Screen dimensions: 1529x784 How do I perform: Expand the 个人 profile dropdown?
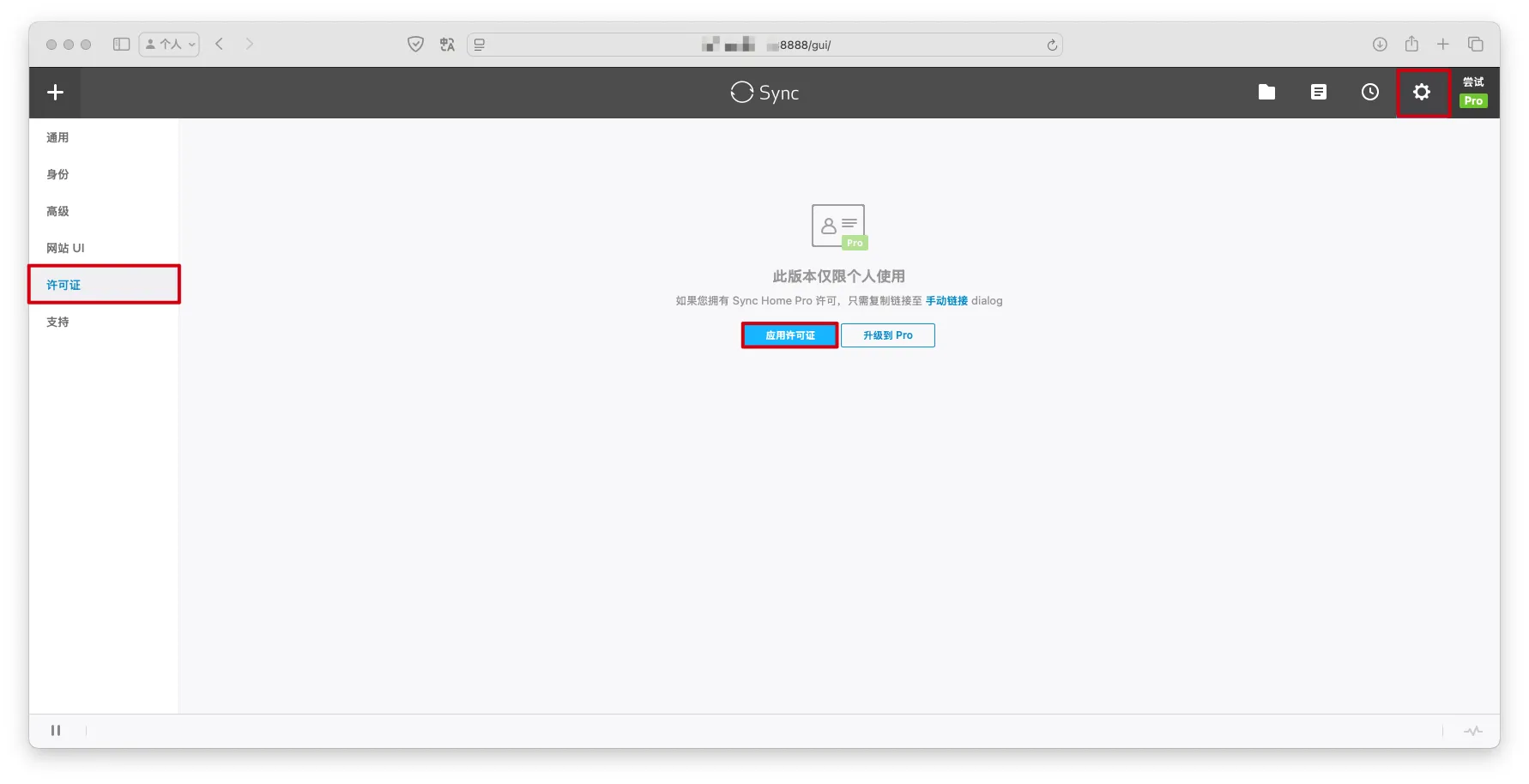[x=170, y=45]
